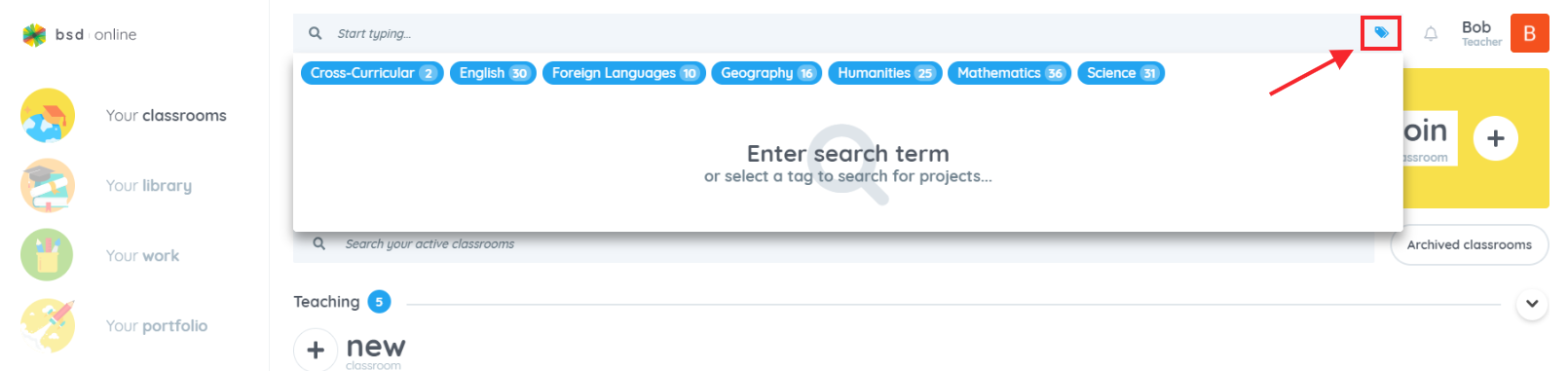This screenshot has height=371, width=1568.
Task: Toggle the English tag filter
Action: [x=493, y=73]
